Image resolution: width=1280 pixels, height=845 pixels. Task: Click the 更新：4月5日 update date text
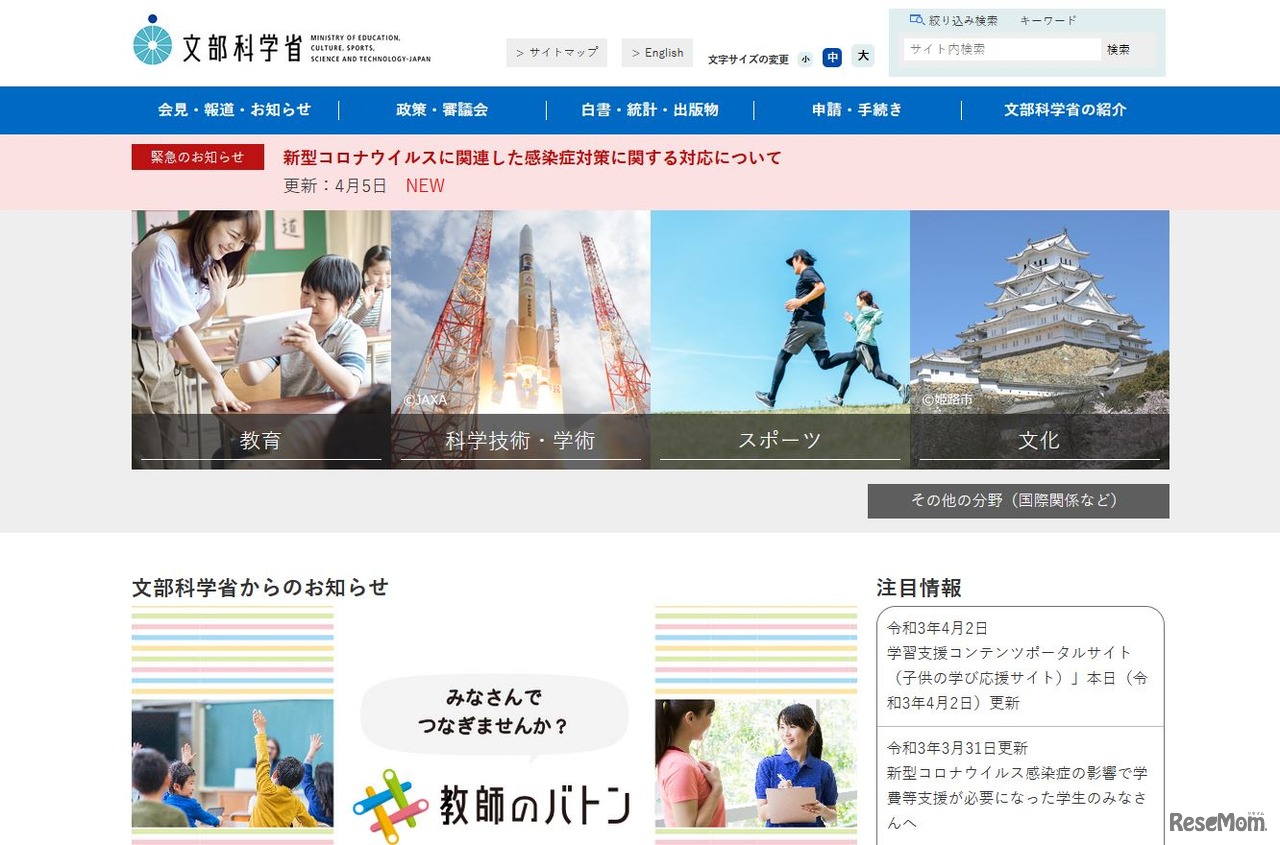click(x=335, y=186)
